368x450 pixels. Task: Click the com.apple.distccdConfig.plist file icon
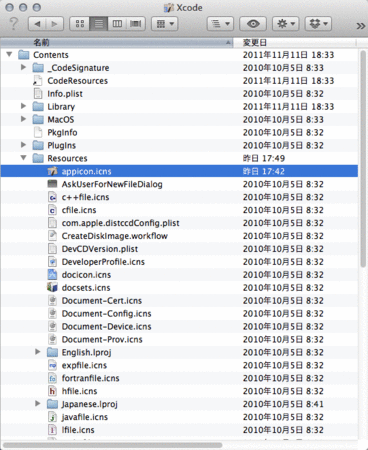(x=52, y=223)
